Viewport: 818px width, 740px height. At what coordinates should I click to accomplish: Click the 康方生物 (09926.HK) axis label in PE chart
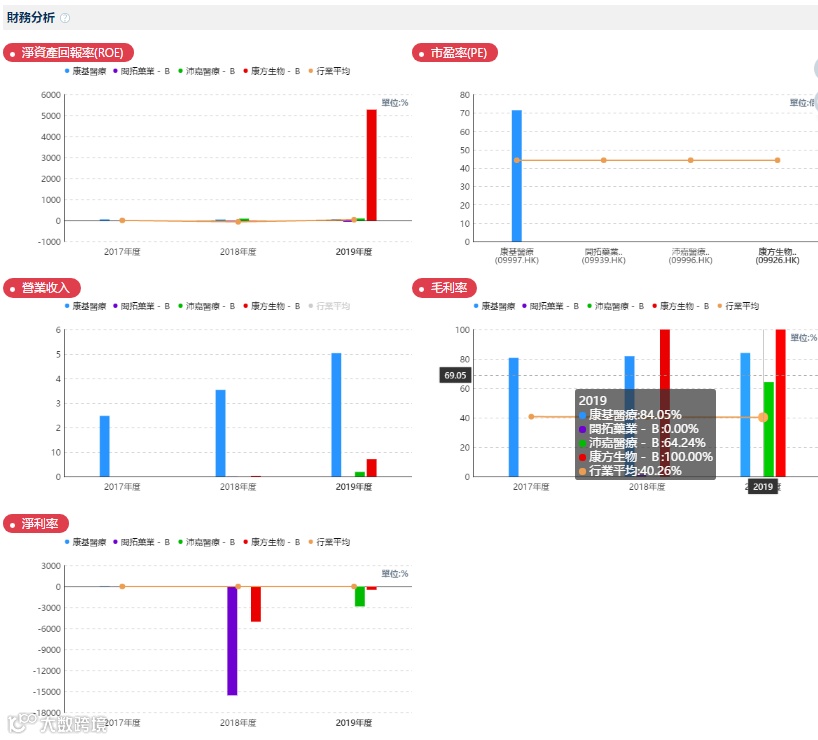777,256
